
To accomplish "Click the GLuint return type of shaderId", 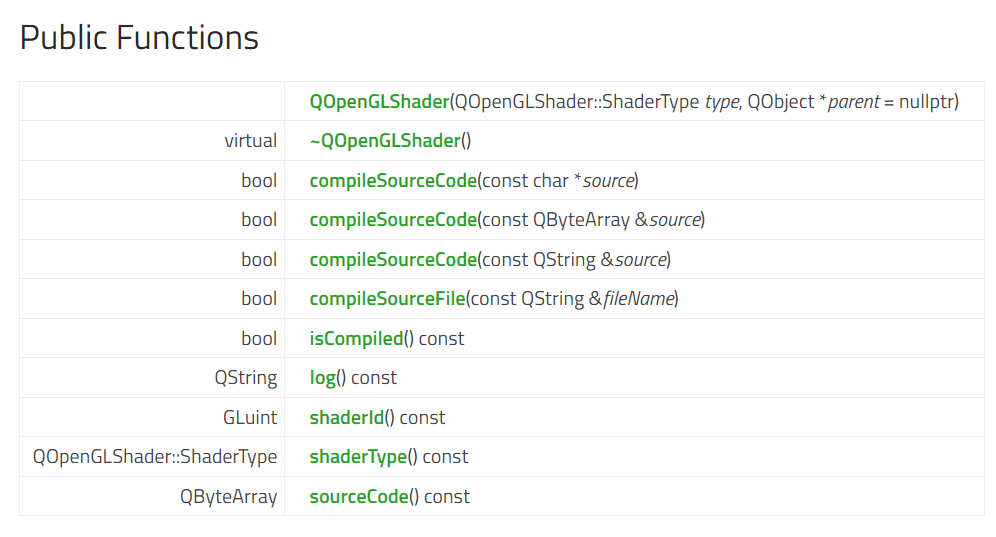I will (x=250, y=417).
